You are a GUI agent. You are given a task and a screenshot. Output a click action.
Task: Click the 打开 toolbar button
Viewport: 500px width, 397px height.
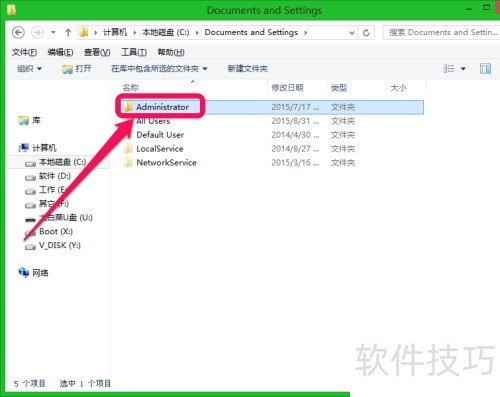tap(77, 69)
